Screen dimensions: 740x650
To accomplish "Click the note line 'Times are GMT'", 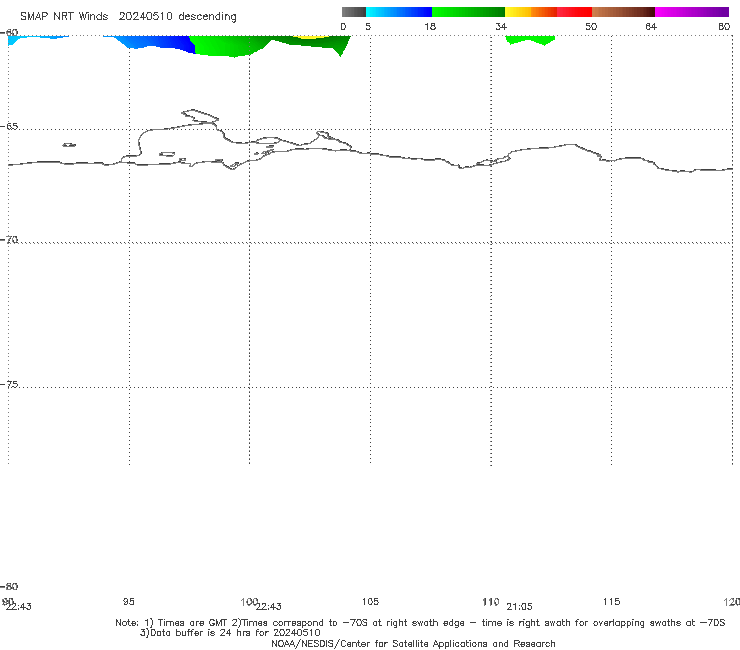I will pyautogui.click(x=193, y=623).
